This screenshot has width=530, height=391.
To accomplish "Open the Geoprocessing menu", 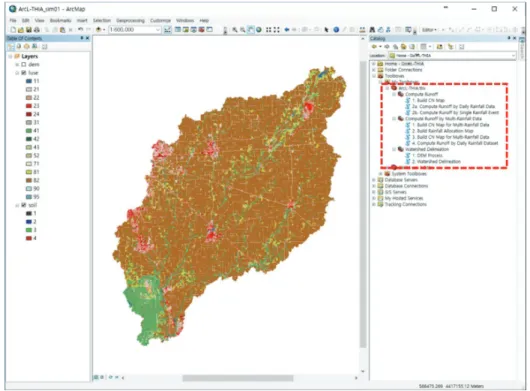I will (130, 20).
